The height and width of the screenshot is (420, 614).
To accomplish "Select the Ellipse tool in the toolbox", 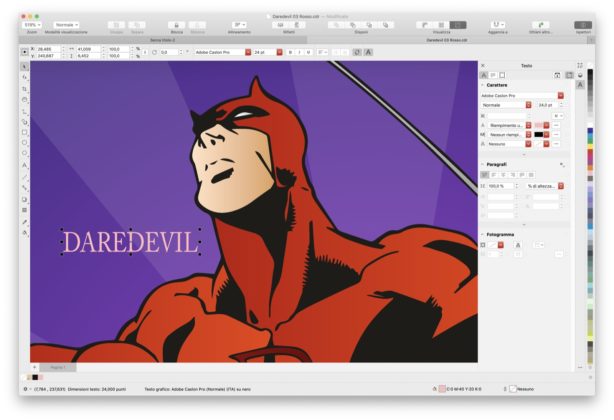I will [x=25, y=142].
